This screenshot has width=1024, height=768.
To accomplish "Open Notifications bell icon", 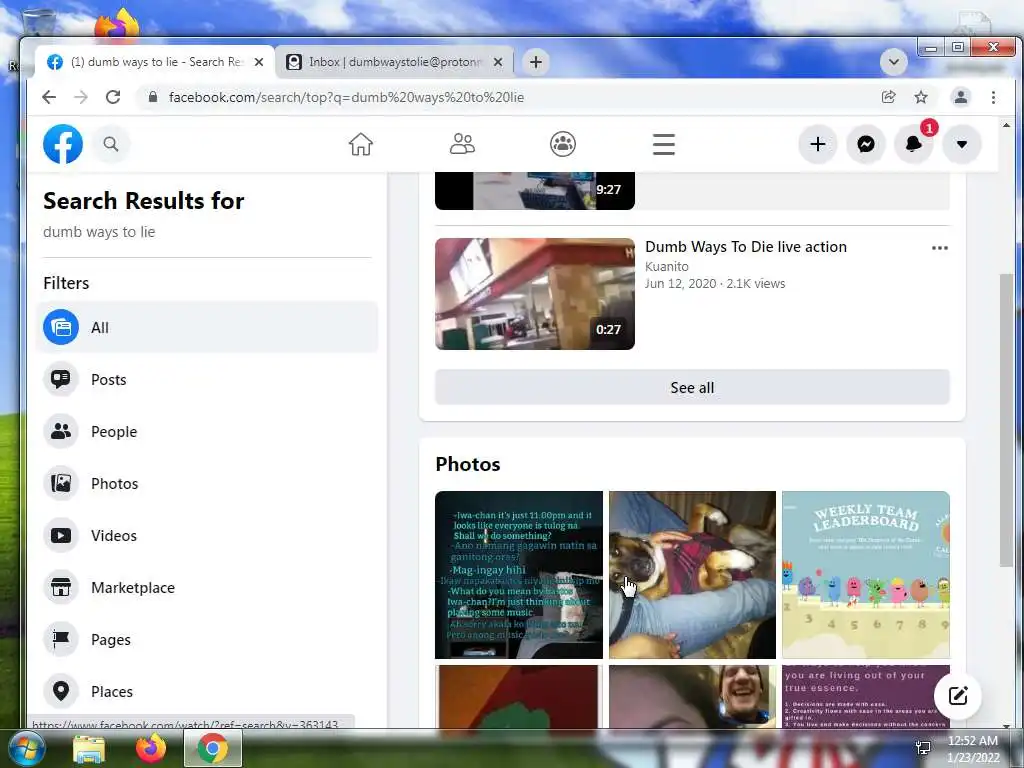I will [x=914, y=144].
